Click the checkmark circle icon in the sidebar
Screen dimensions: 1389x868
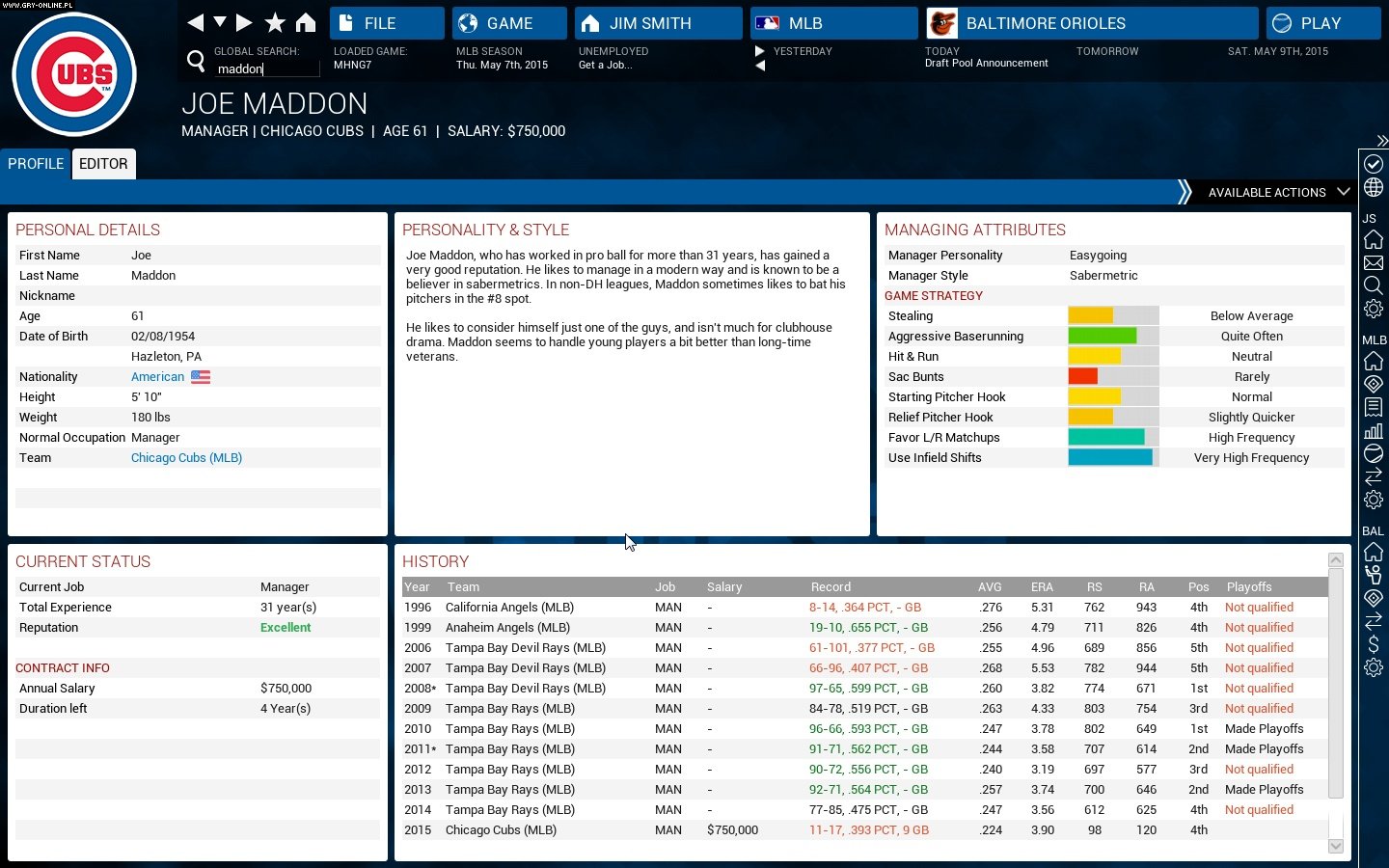click(x=1374, y=164)
